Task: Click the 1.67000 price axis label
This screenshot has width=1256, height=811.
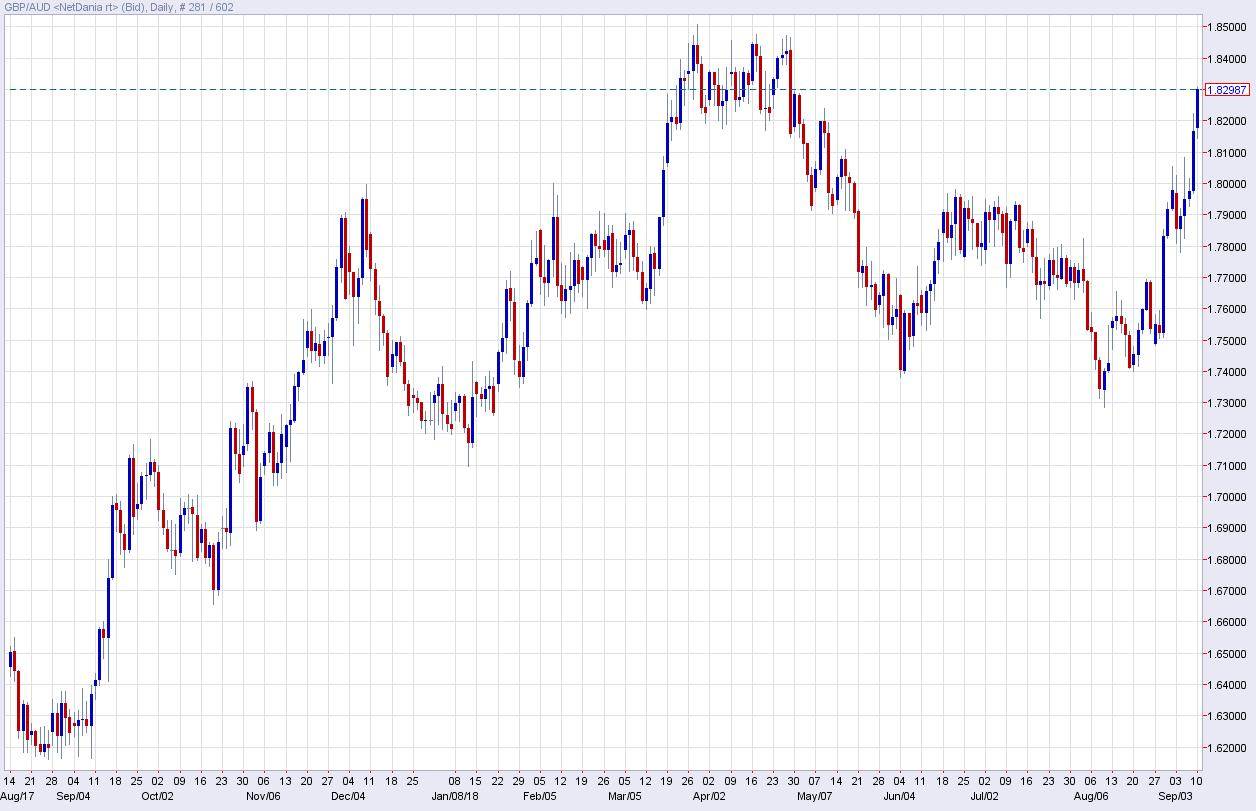Action: coord(1227,591)
